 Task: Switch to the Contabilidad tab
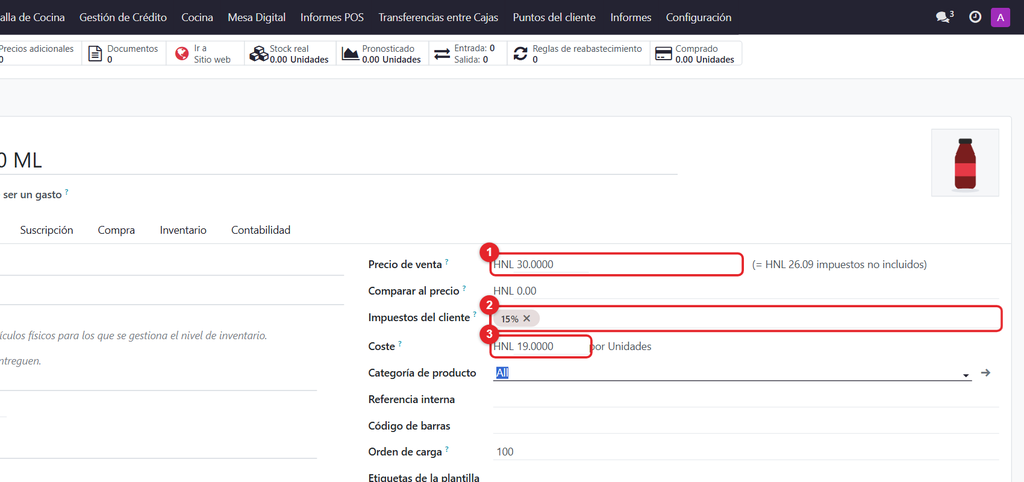coord(261,230)
